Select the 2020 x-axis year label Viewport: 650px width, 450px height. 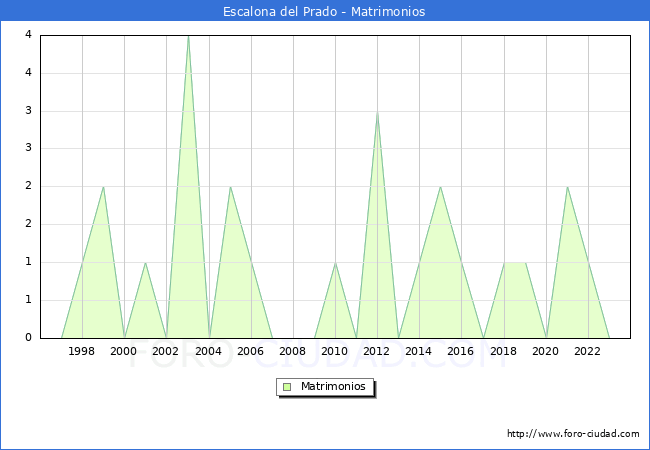[545, 351]
